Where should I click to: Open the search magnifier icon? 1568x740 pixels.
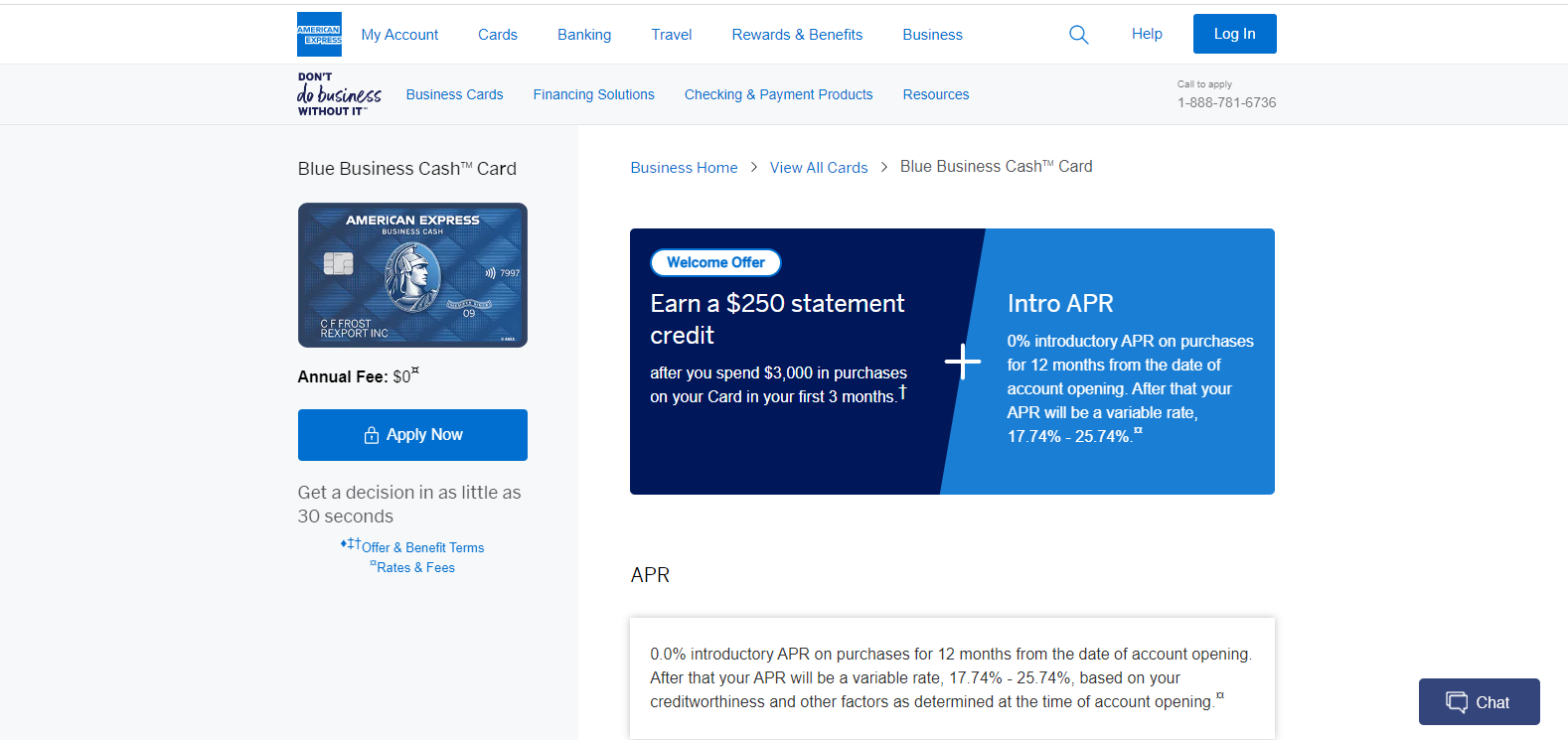coord(1078,35)
